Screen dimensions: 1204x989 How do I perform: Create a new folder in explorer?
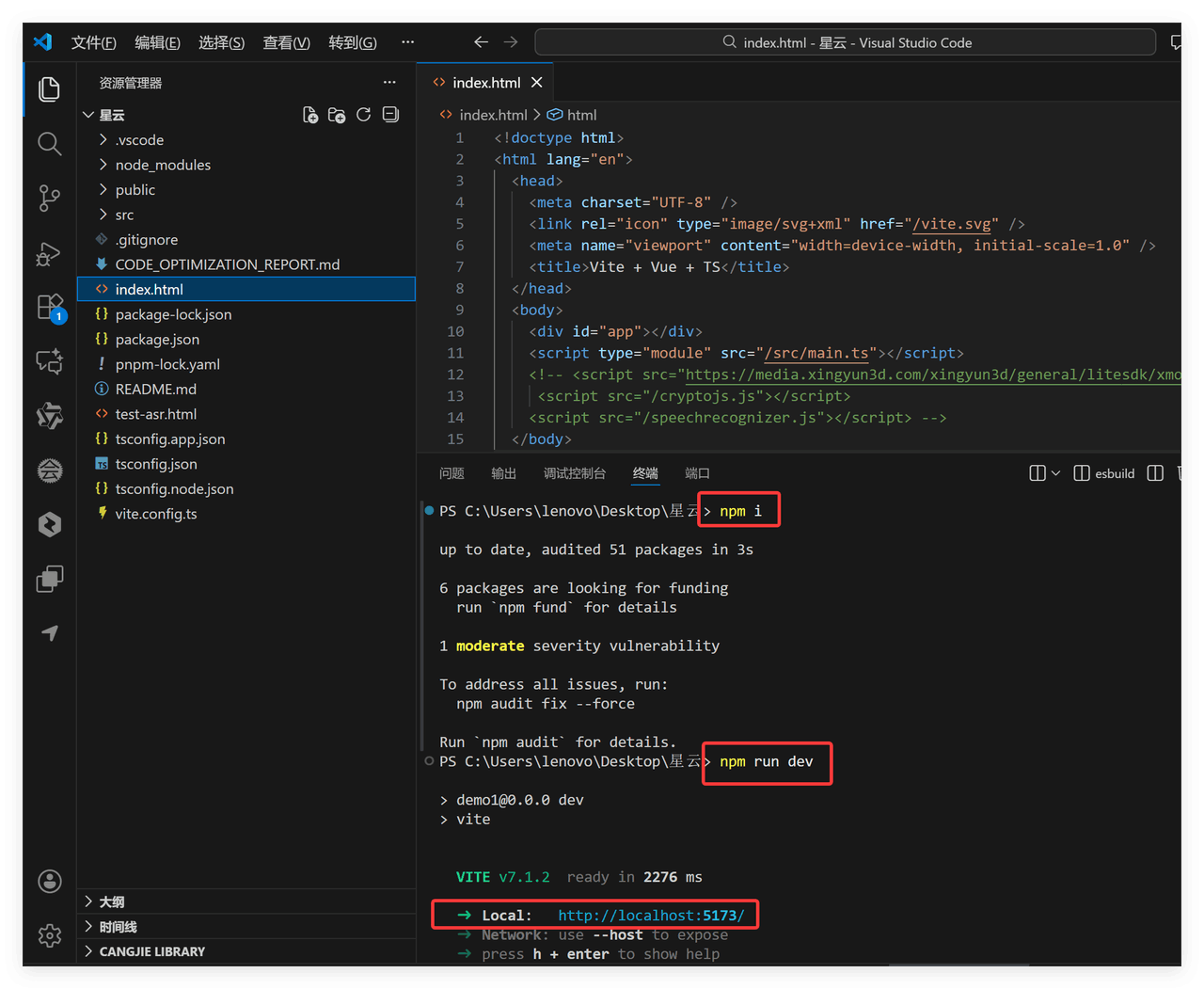[x=337, y=115]
